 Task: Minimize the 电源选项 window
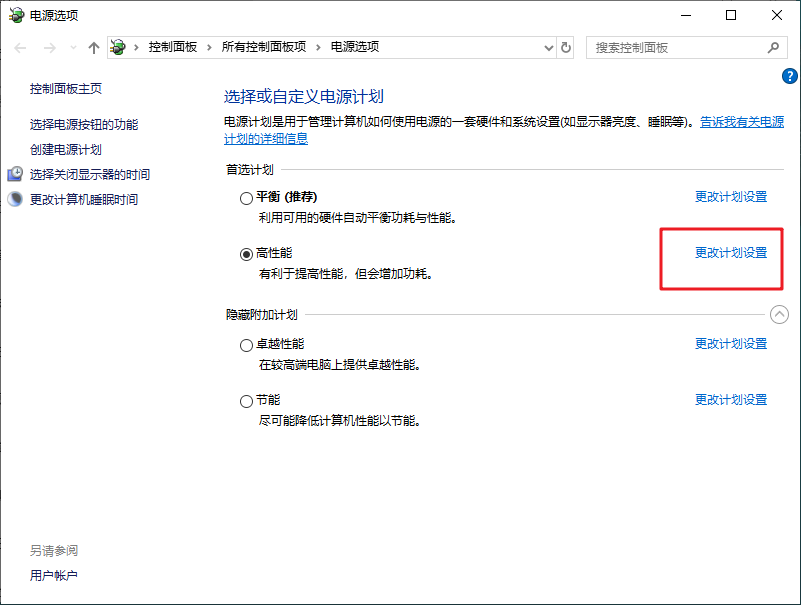tap(686, 15)
